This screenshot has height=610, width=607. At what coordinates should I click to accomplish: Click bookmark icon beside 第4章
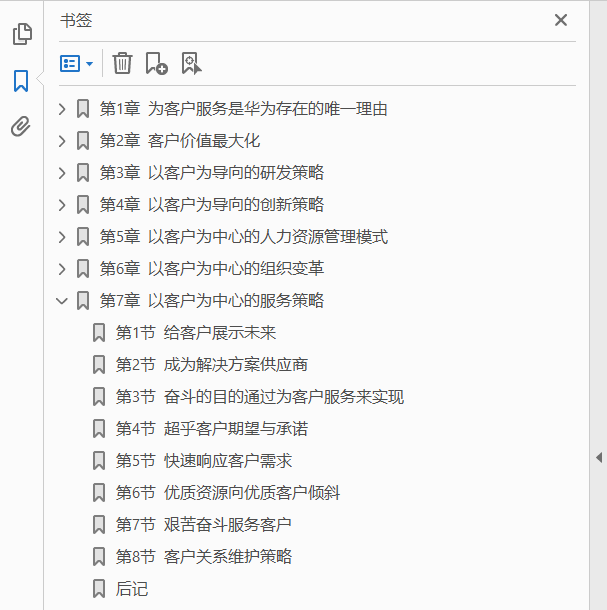pos(82,205)
